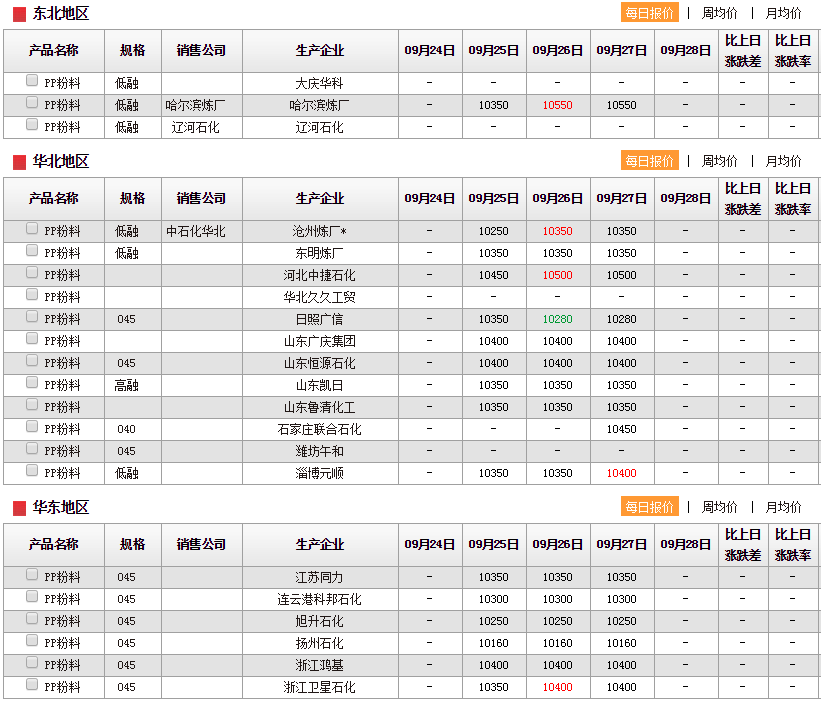Screen dimensions: 821x704
Task: Check the box for 大庆华科 row
Action: (x=32, y=80)
